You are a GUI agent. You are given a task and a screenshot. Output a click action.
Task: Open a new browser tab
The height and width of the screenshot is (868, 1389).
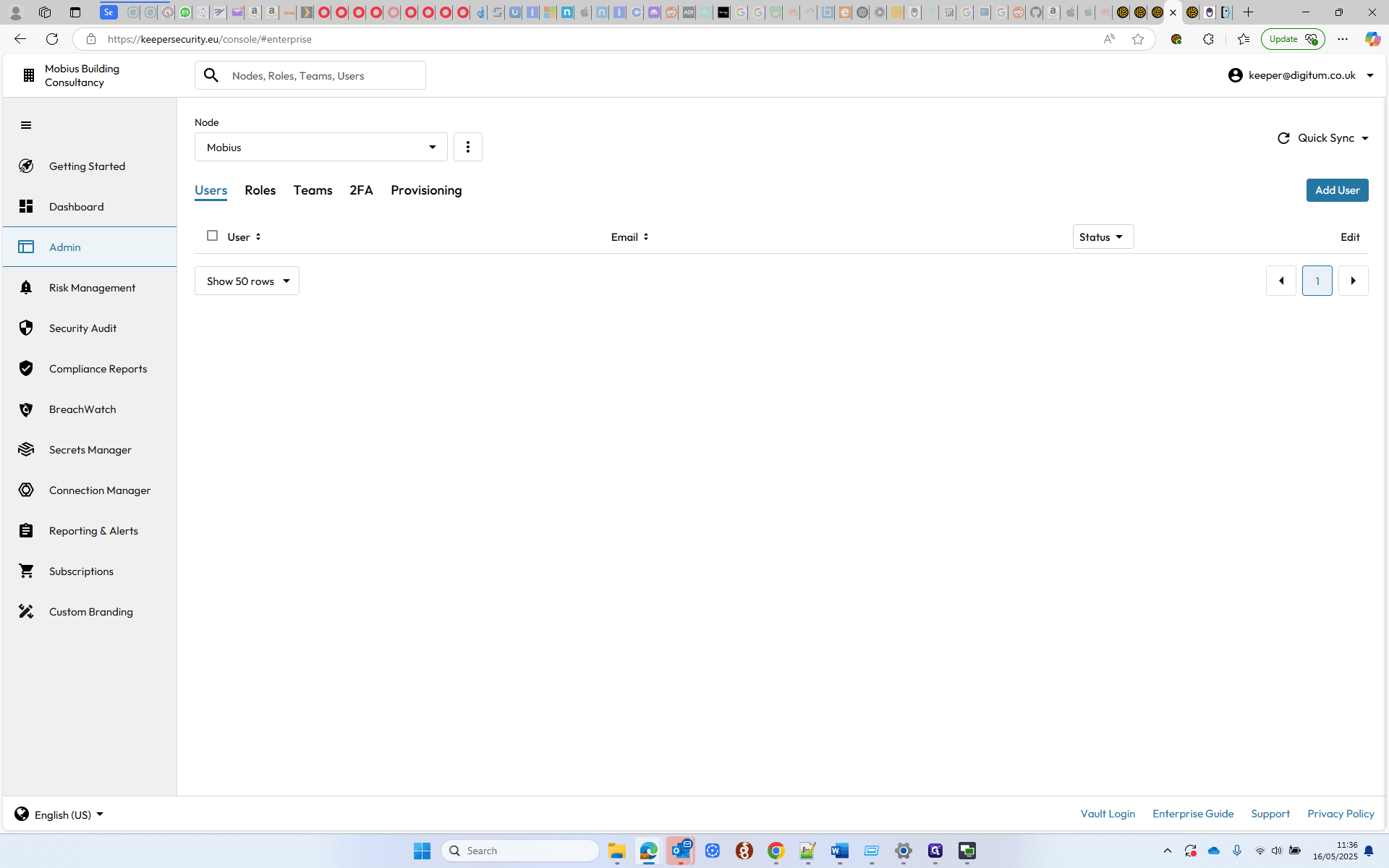pos(1248,12)
